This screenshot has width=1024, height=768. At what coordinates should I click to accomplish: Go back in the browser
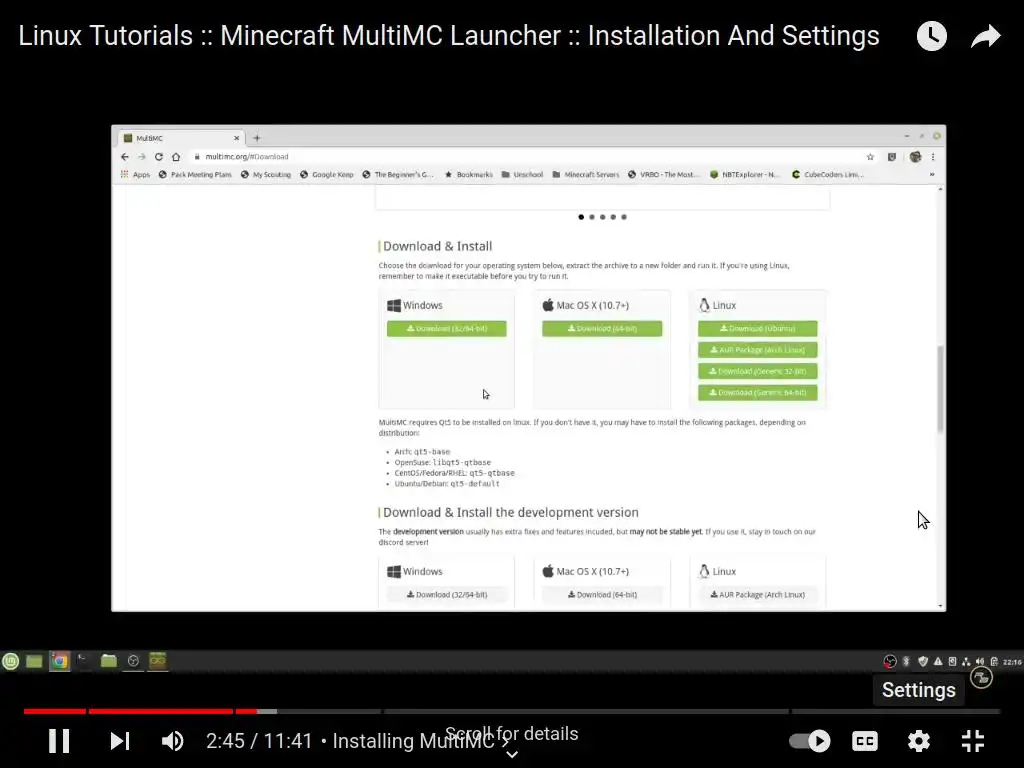click(x=125, y=157)
